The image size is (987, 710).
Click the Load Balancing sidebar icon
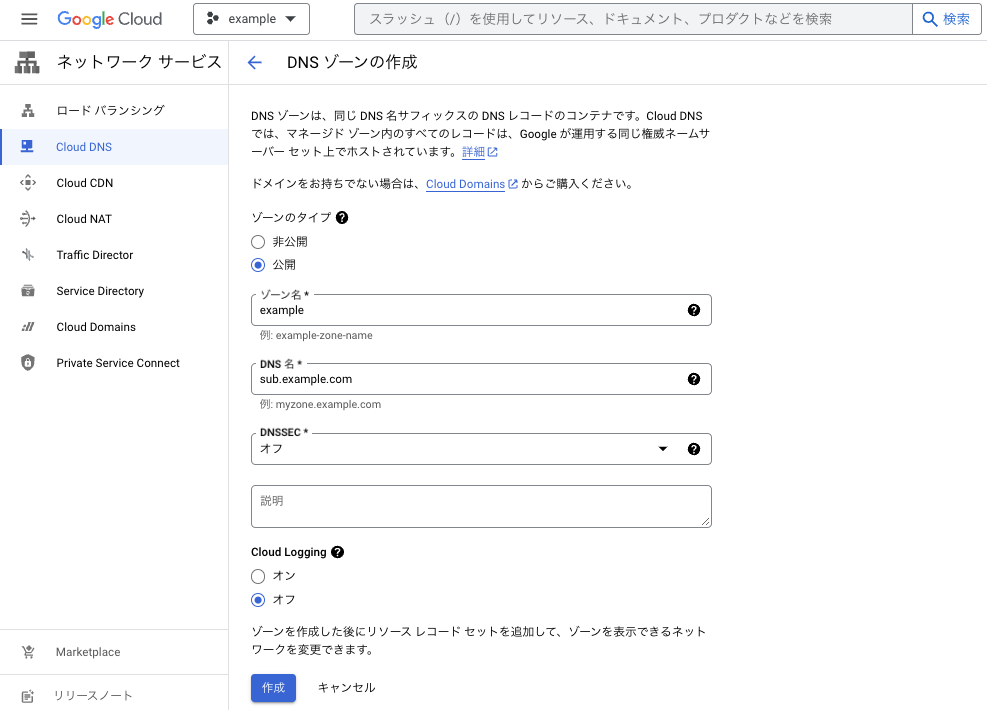pyautogui.click(x=28, y=111)
